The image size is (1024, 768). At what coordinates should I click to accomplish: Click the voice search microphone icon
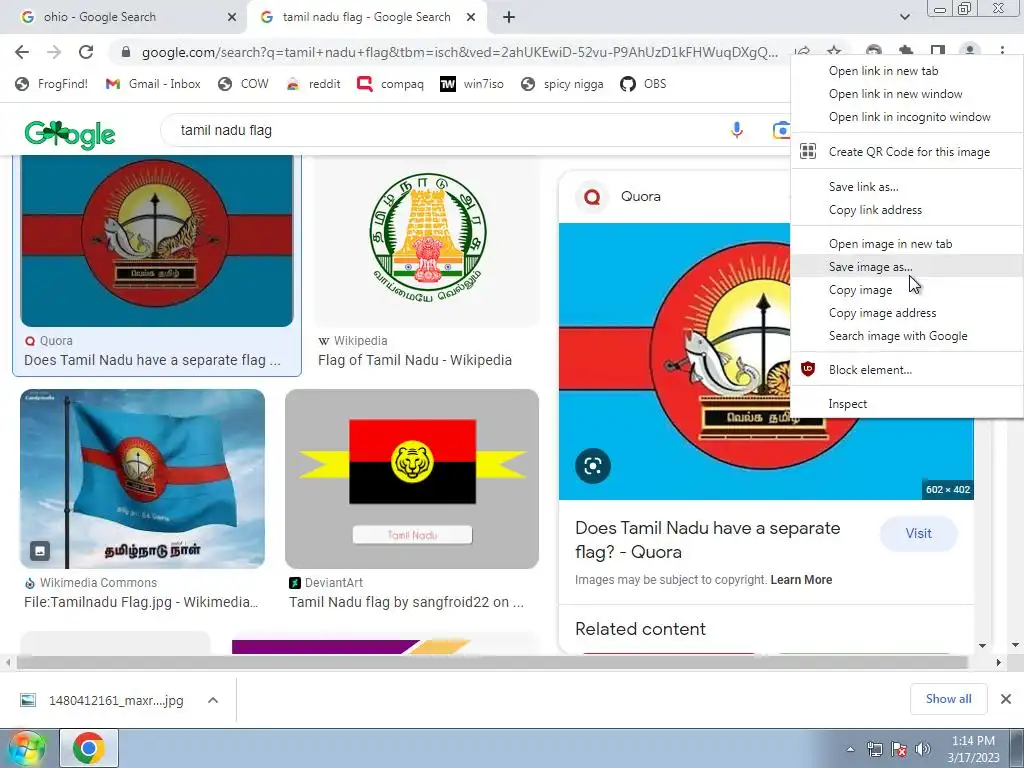[737, 130]
